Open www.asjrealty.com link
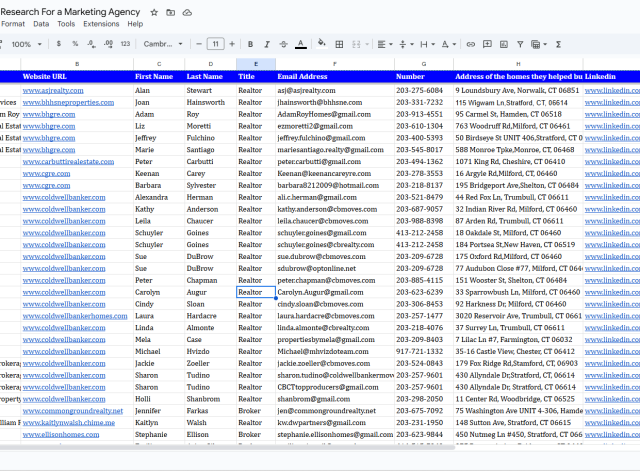640x471 pixels. [x=53, y=90]
